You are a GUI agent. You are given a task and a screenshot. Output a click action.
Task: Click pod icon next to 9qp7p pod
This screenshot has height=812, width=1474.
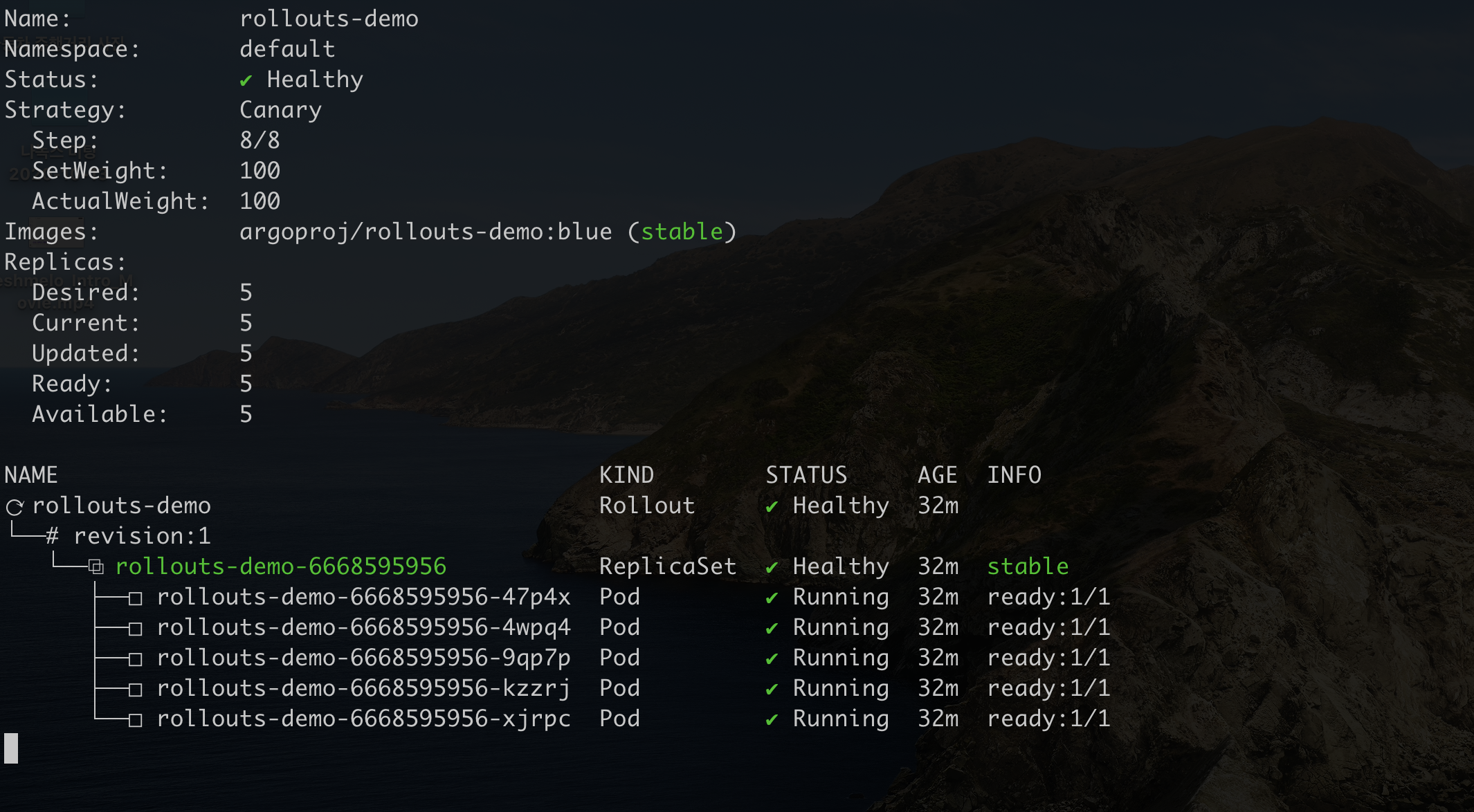(135, 659)
